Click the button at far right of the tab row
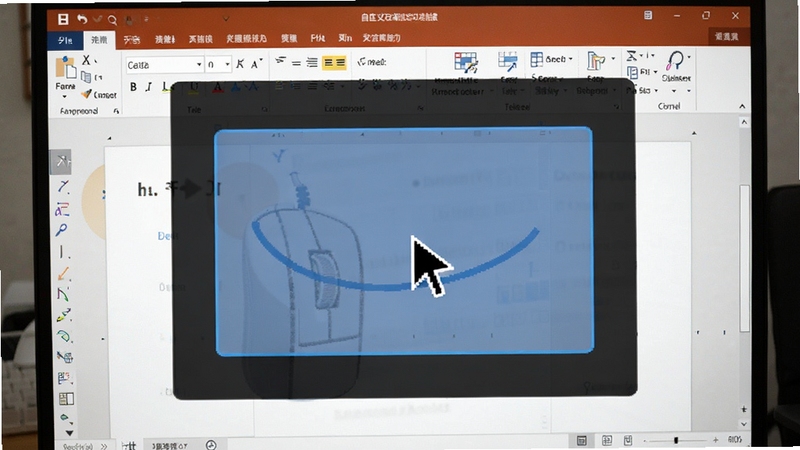Image resolution: width=800 pixels, height=450 pixels. (x=727, y=36)
